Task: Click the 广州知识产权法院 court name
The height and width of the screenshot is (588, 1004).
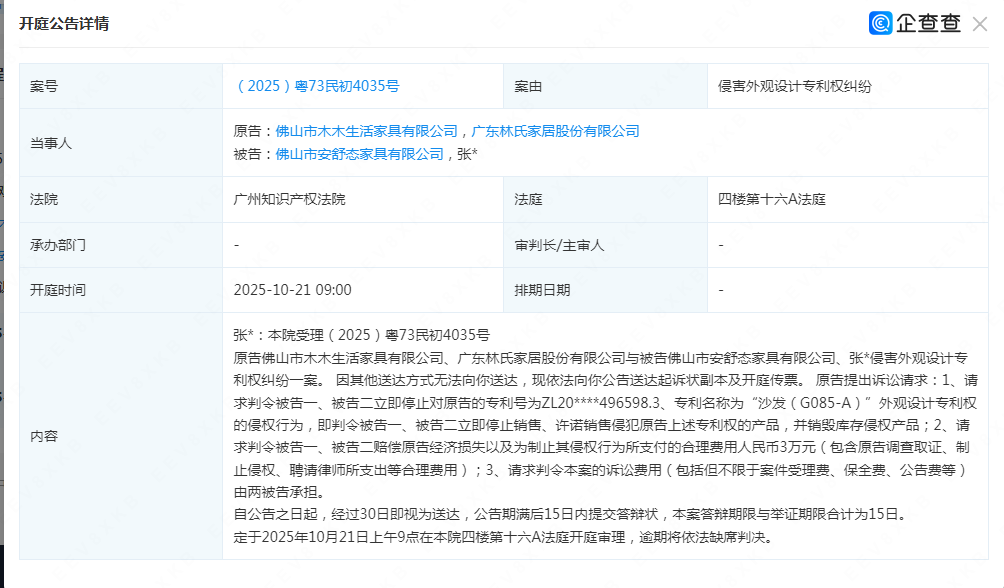Action: click(x=289, y=199)
